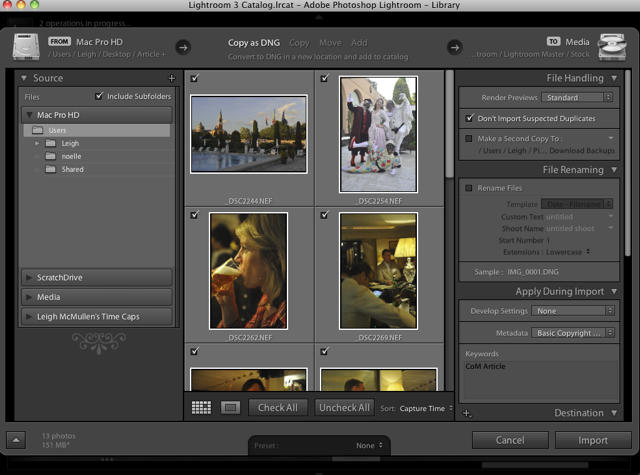The image size is (640, 475).
Task: Switch to grid view icon
Action: point(201,408)
